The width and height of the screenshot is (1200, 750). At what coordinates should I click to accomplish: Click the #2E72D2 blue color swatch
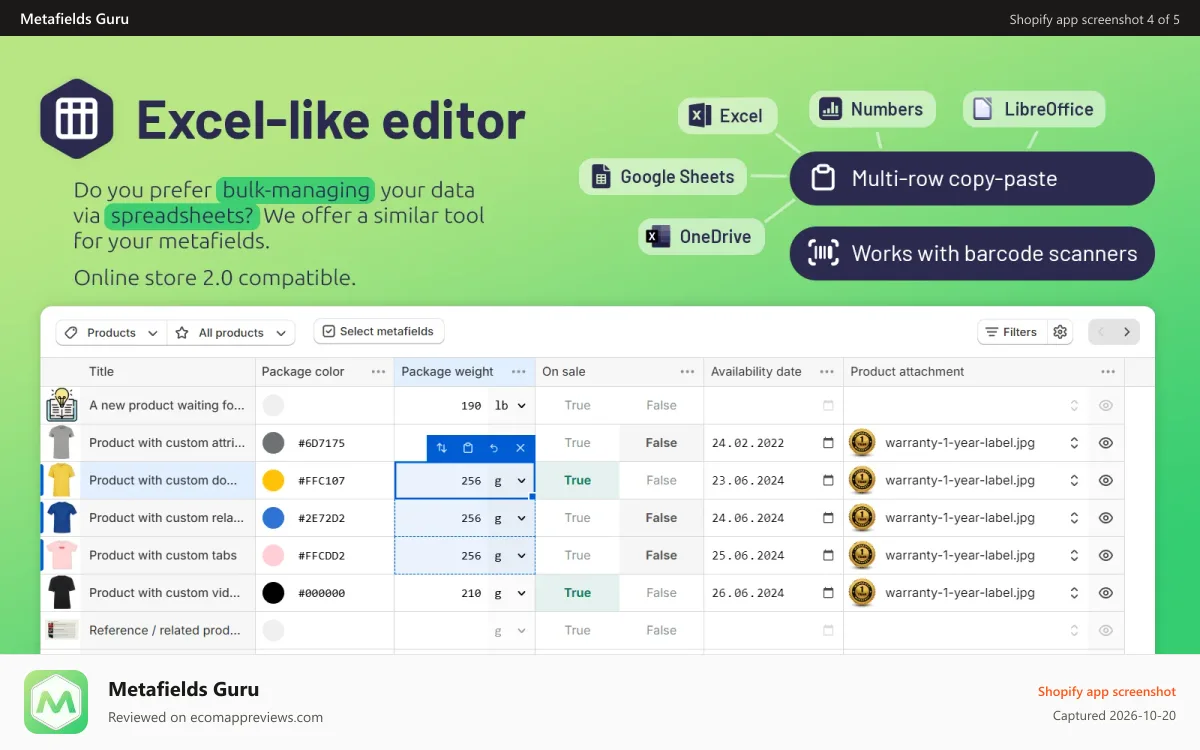point(273,518)
